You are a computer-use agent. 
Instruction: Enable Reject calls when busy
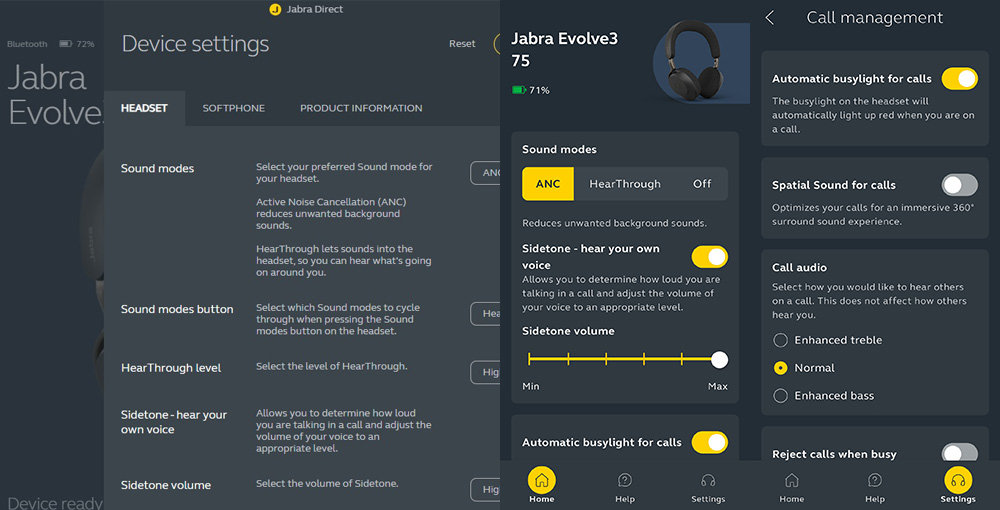coord(960,453)
